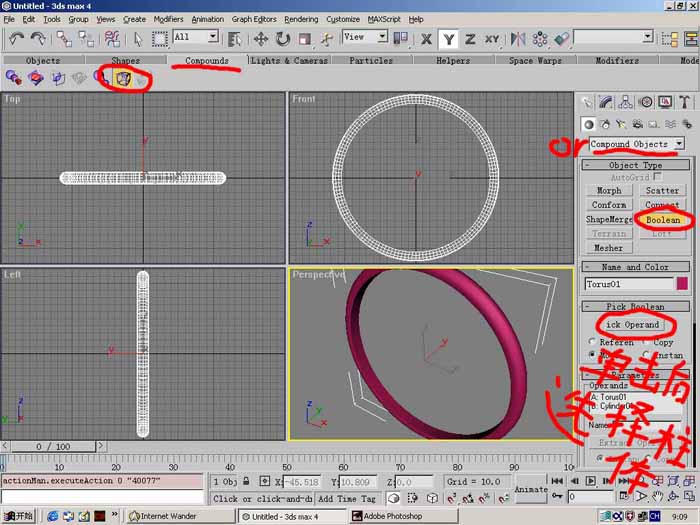
Task: Activate the Select and Scale tool
Action: pos(305,39)
